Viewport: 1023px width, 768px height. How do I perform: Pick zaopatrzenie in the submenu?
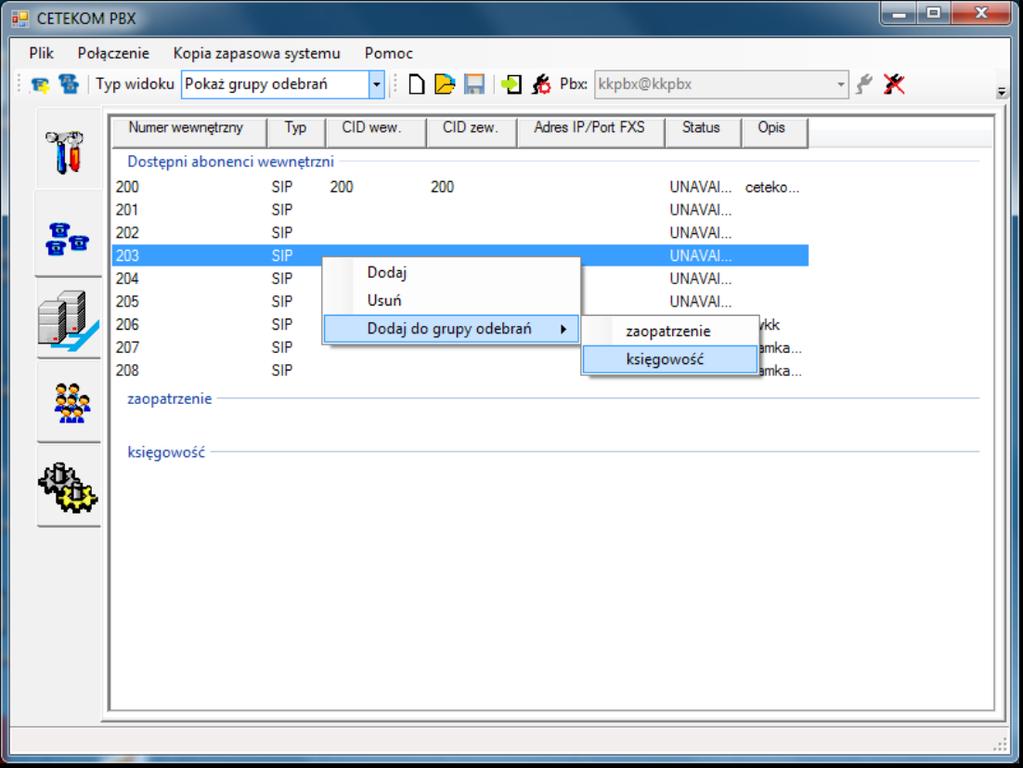click(670, 331)
